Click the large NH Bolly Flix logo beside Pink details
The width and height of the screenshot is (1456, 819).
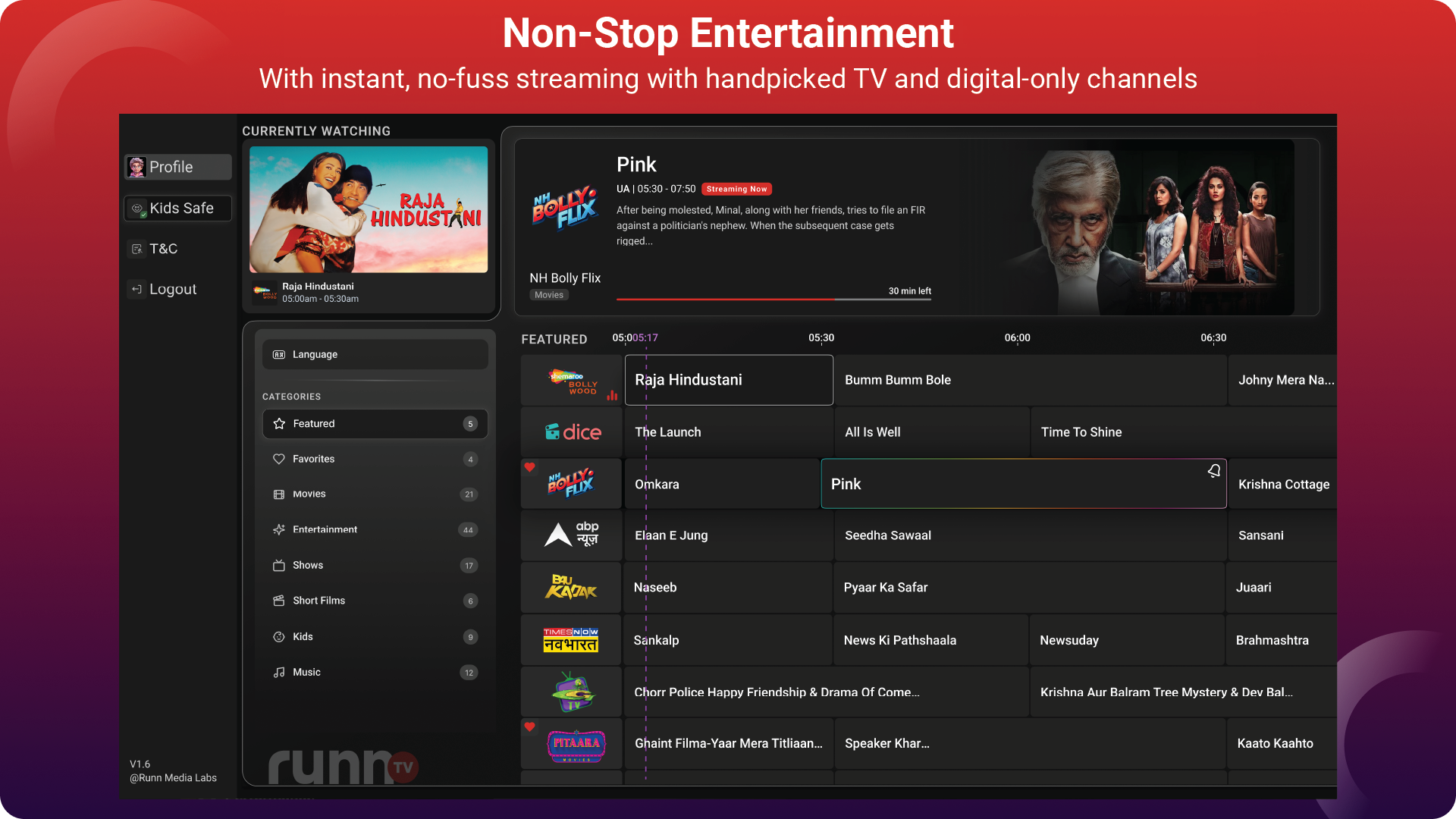pos(565,207)
